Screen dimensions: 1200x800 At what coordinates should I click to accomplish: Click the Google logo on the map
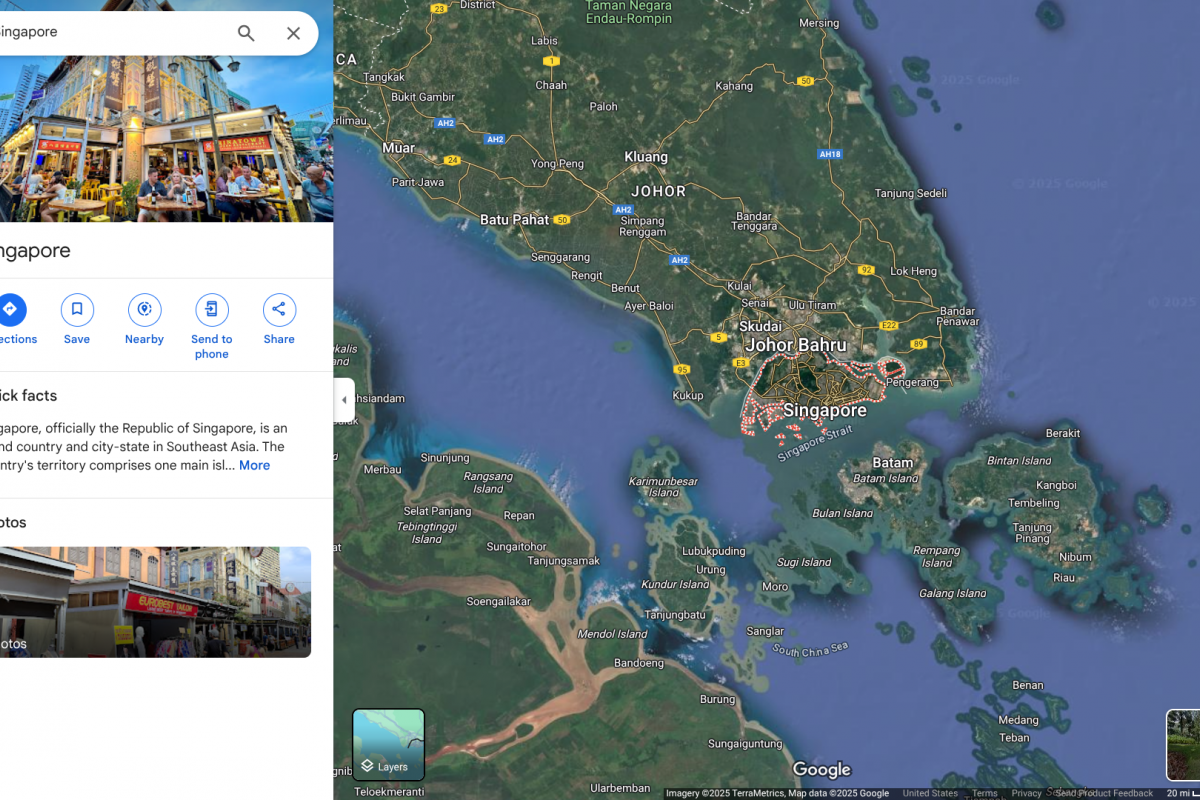coord(821,769)
